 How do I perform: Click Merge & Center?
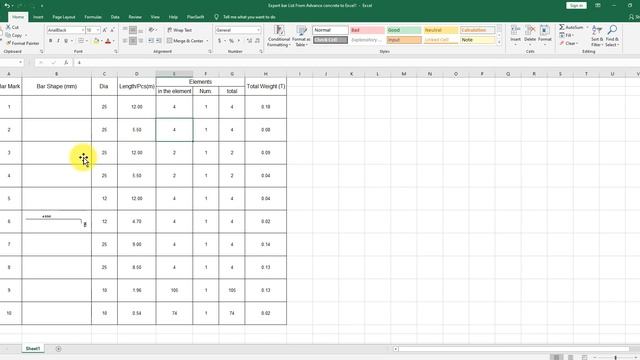[x=185, y=41]
